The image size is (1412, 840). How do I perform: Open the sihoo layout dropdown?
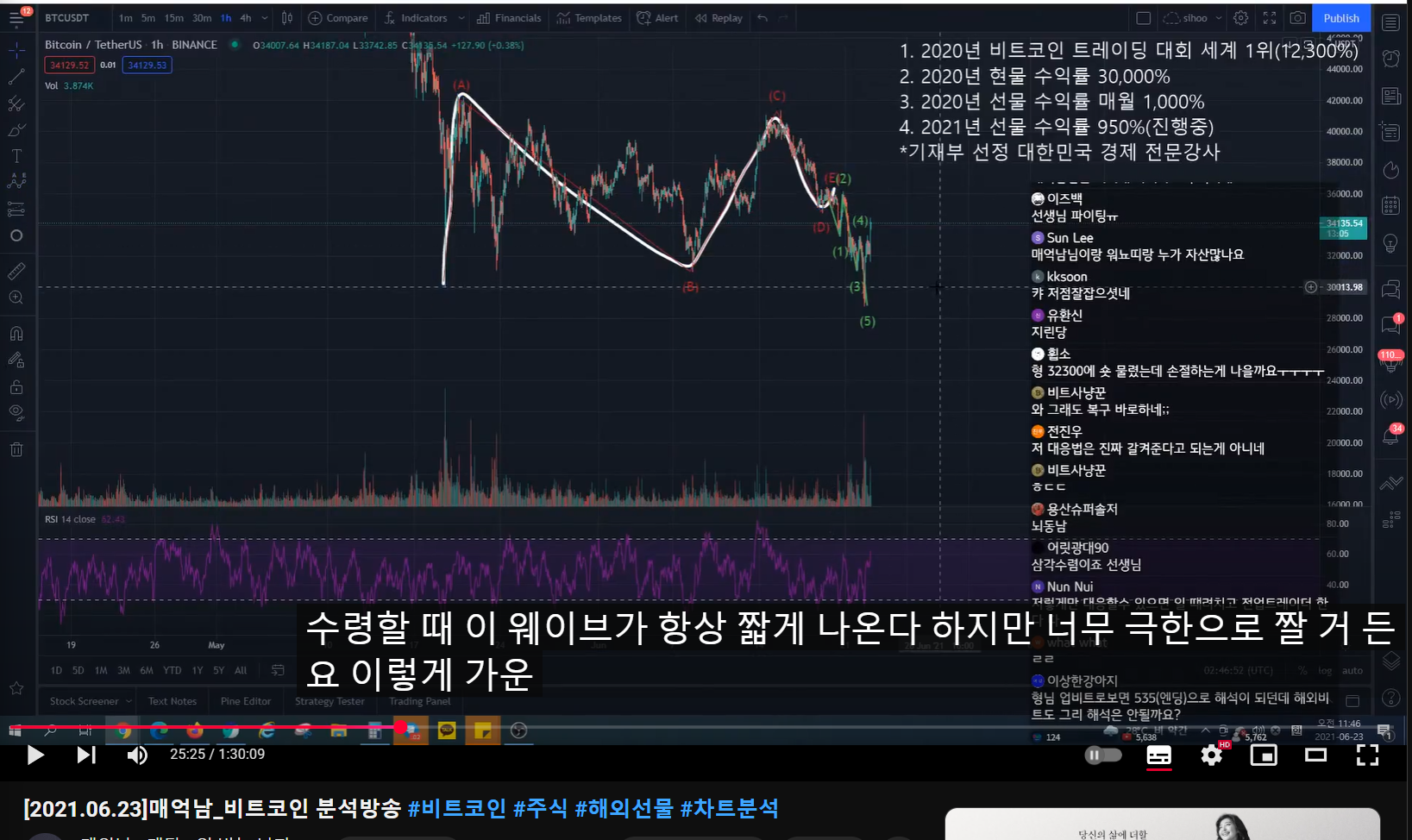(x=1194, y=18)
